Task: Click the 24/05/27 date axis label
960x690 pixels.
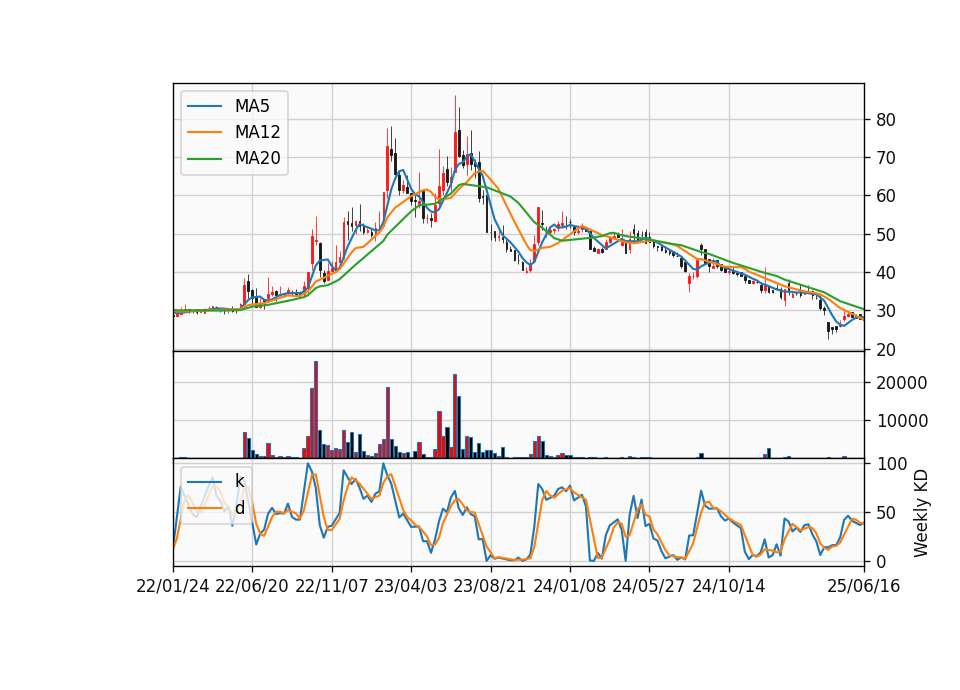Action: click(x=648, y=586)
